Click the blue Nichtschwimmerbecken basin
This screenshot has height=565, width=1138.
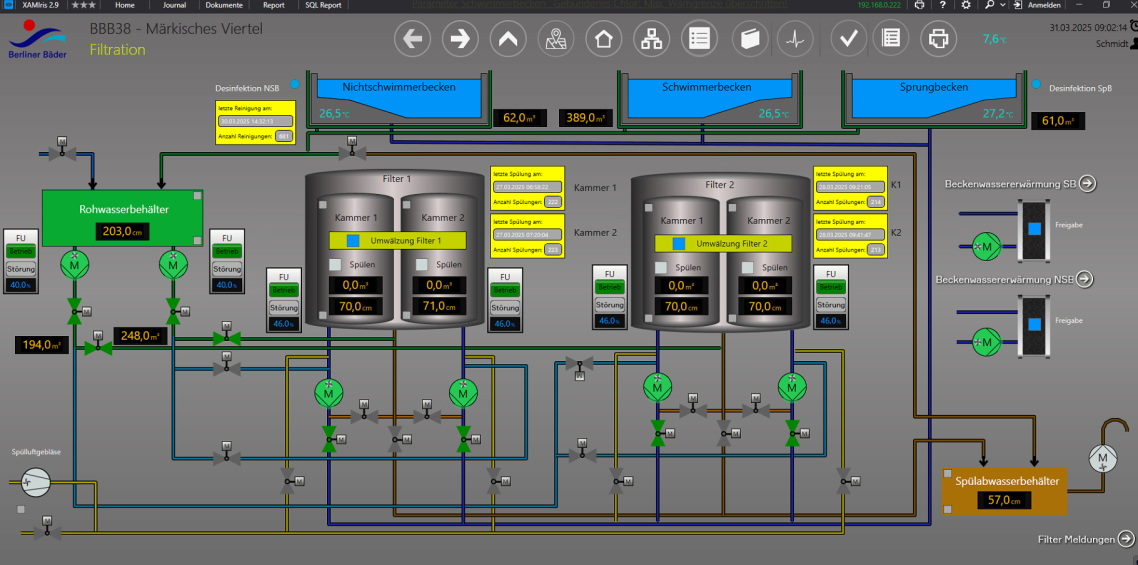[399, 88]
